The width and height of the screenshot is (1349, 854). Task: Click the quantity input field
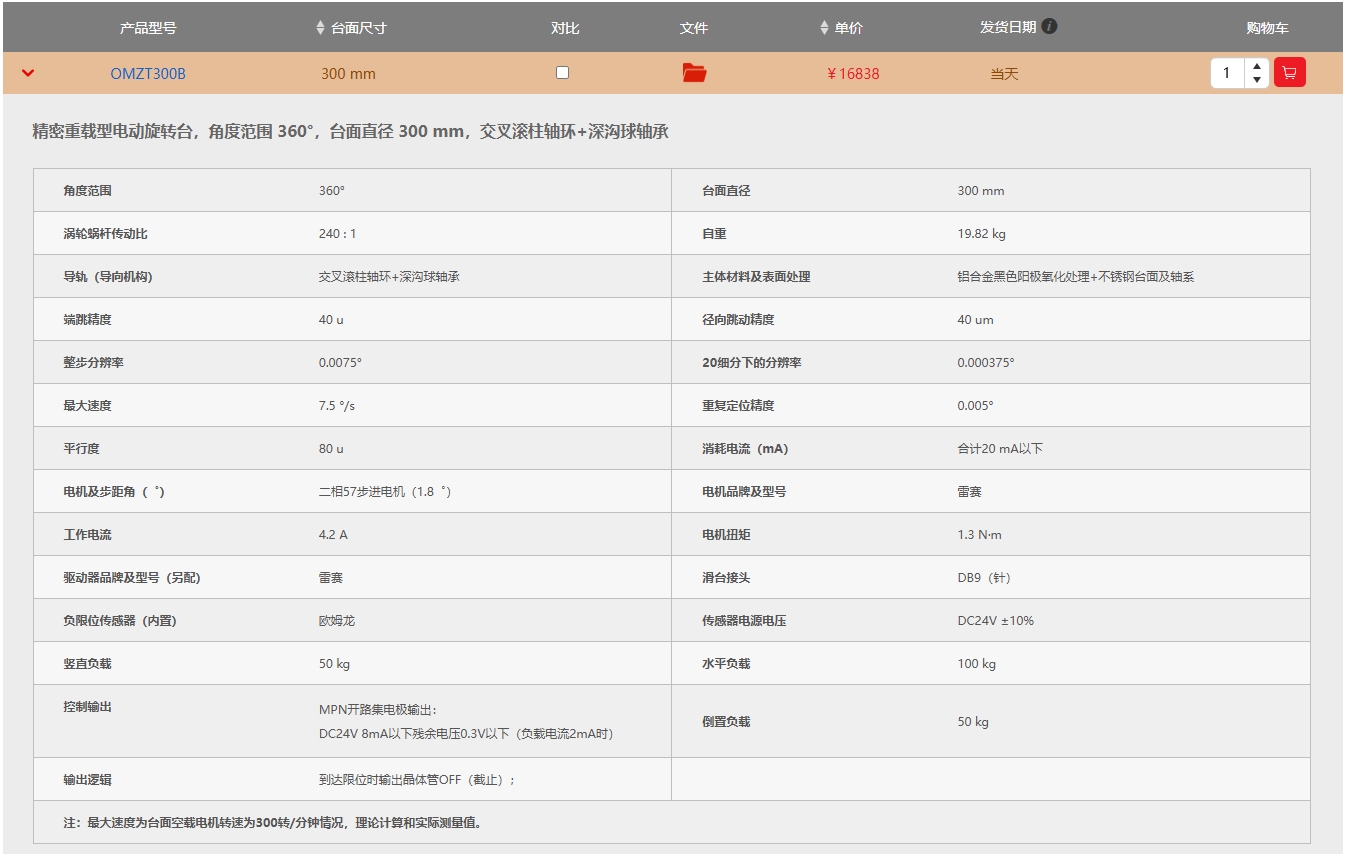[x=1227, y=73]
